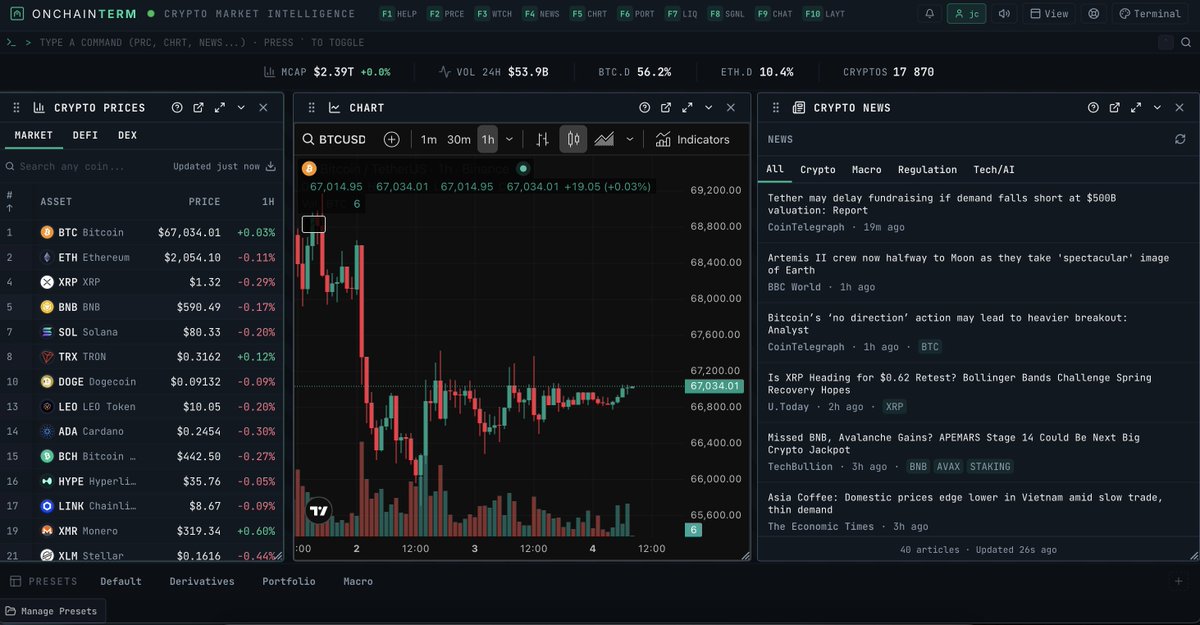The height and width of the screenshot is (625, 1200).
Task: Switch to the MARKET tab
Action: pos(34,135)
